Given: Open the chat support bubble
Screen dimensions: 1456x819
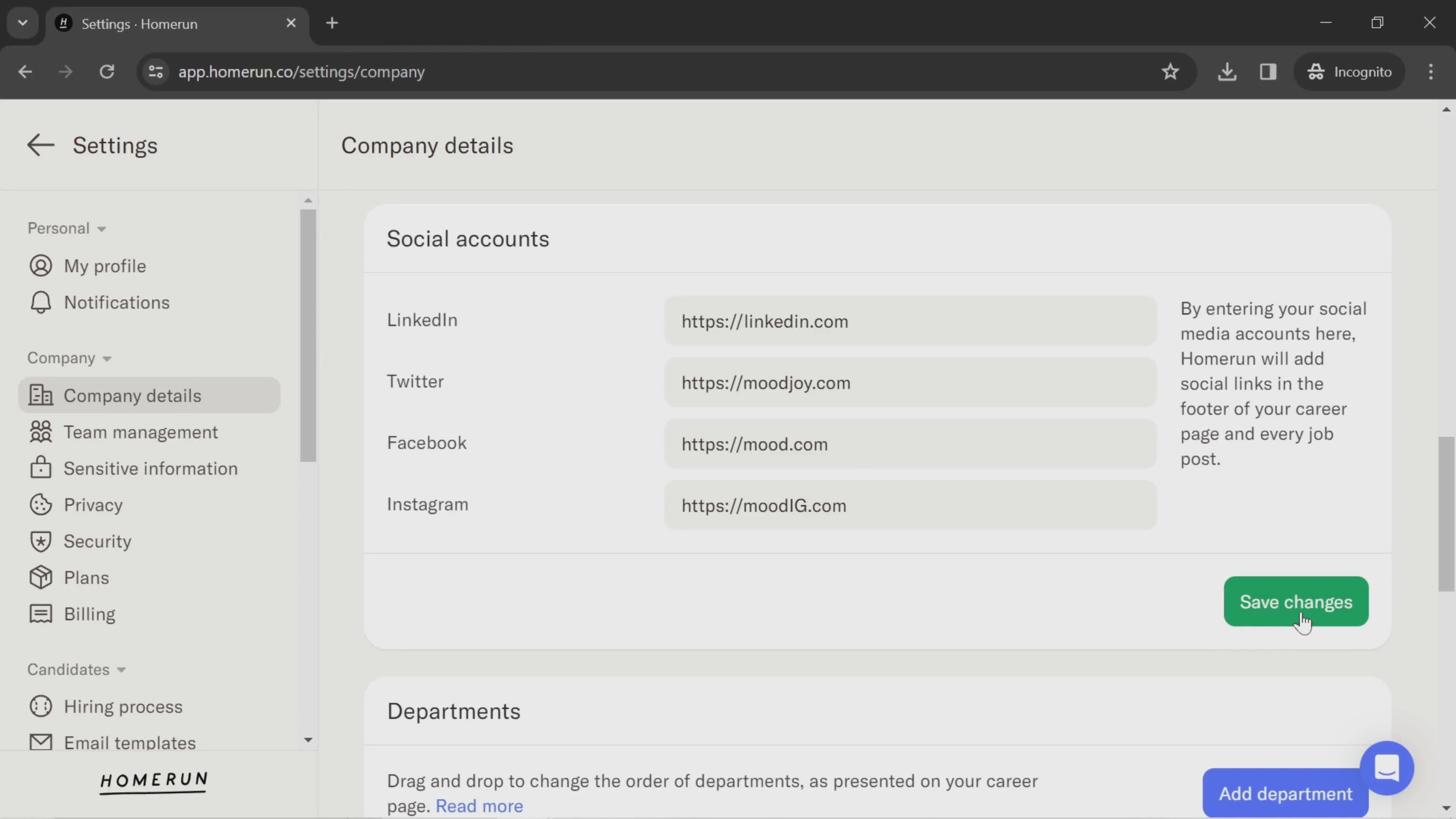Looking at the screenshot, I should pos(1387,767).
